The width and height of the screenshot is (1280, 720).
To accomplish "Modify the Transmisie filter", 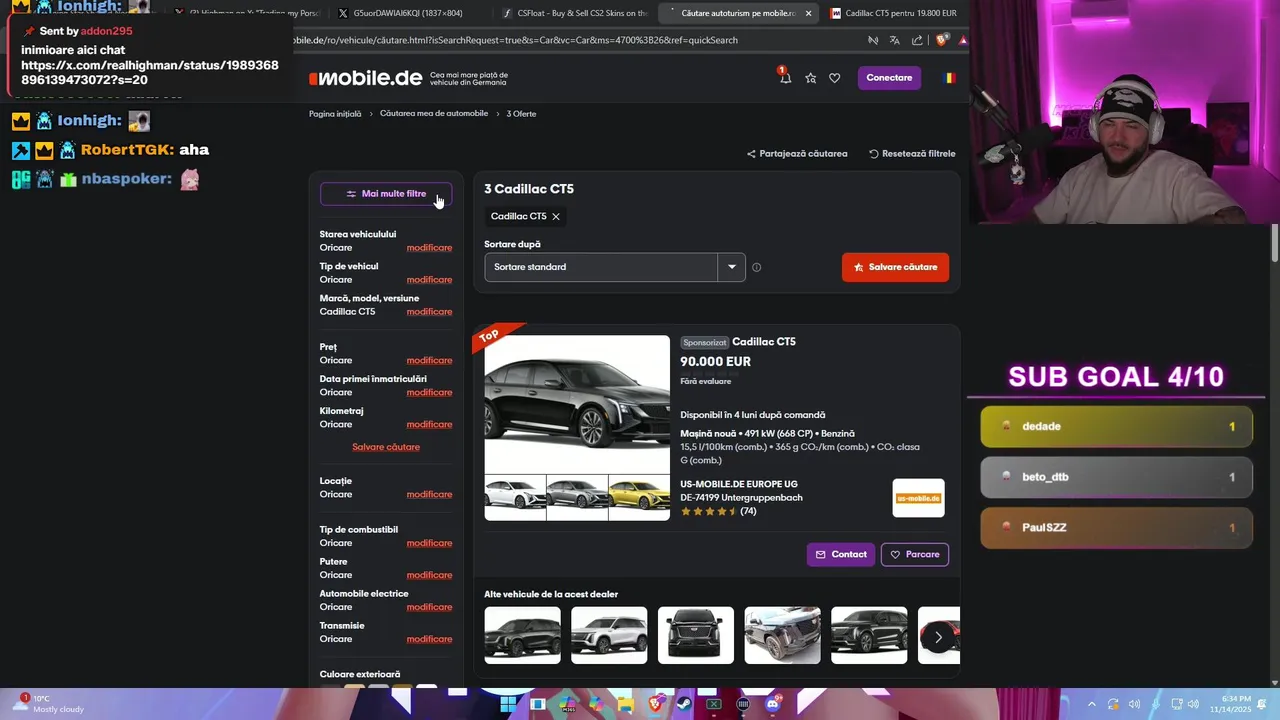I will click(429, 640).
